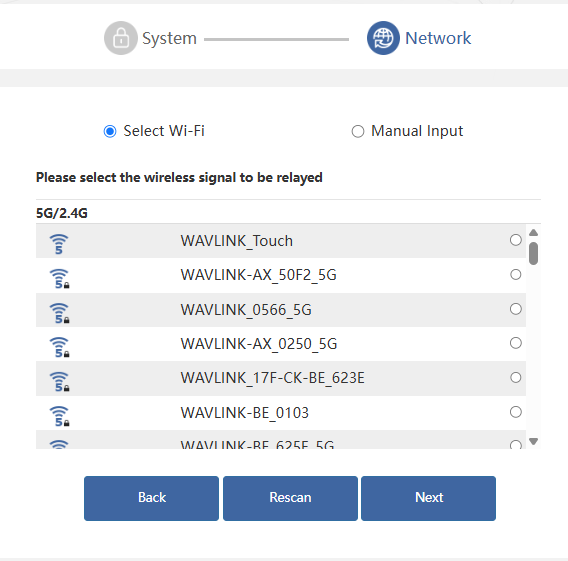This screenshot has height=561, width=568.
Task: Proceed with the Next button
Action: tap(429, 498)
